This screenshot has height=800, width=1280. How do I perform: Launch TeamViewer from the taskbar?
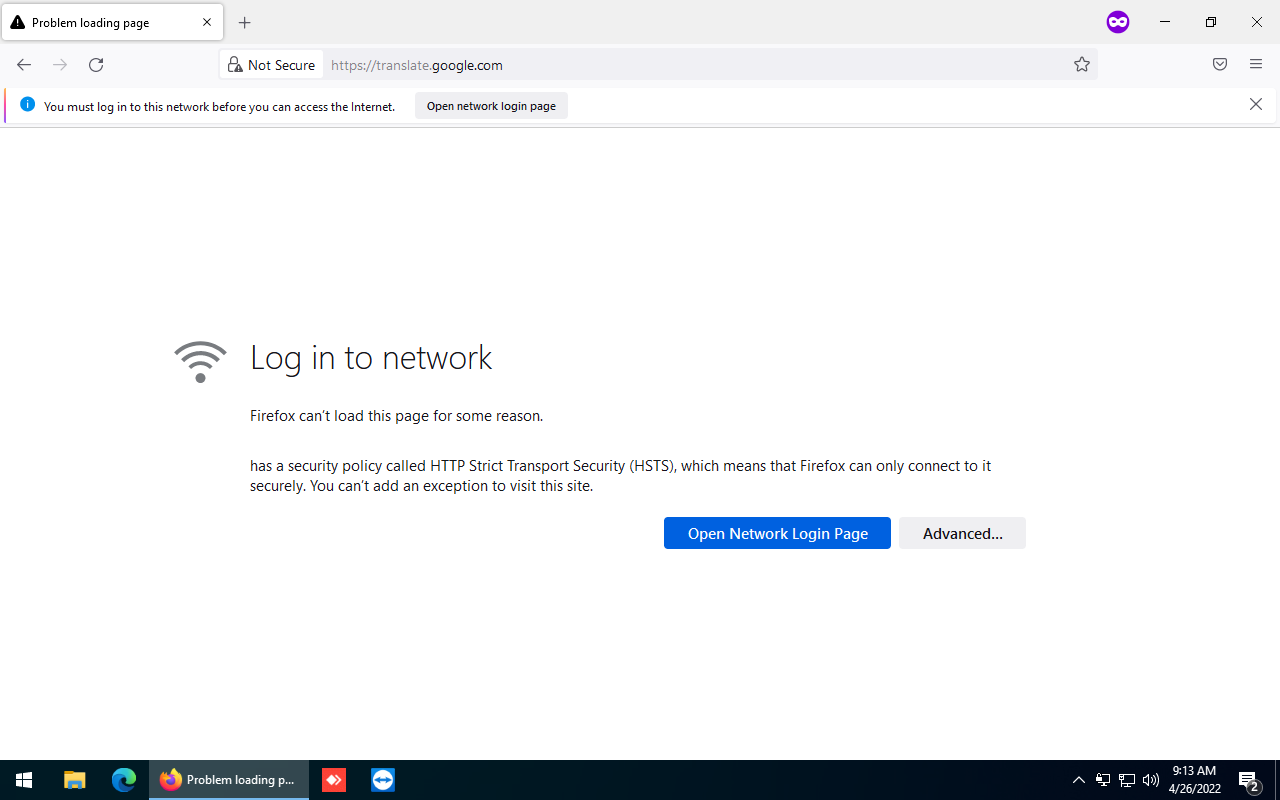pyautogui.click(x=383, y=780)
